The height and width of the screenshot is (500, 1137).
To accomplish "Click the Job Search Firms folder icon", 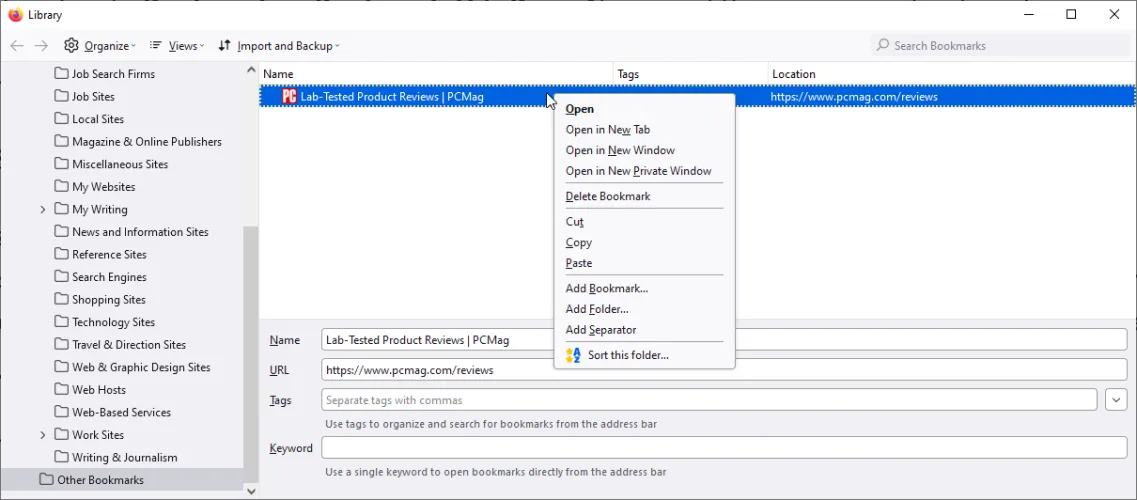I will coord(61,74).
